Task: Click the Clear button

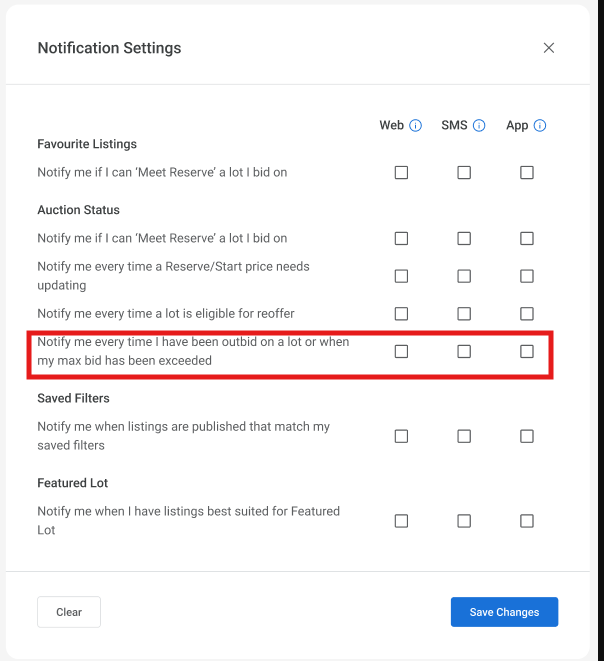Action: pos(69,612)
